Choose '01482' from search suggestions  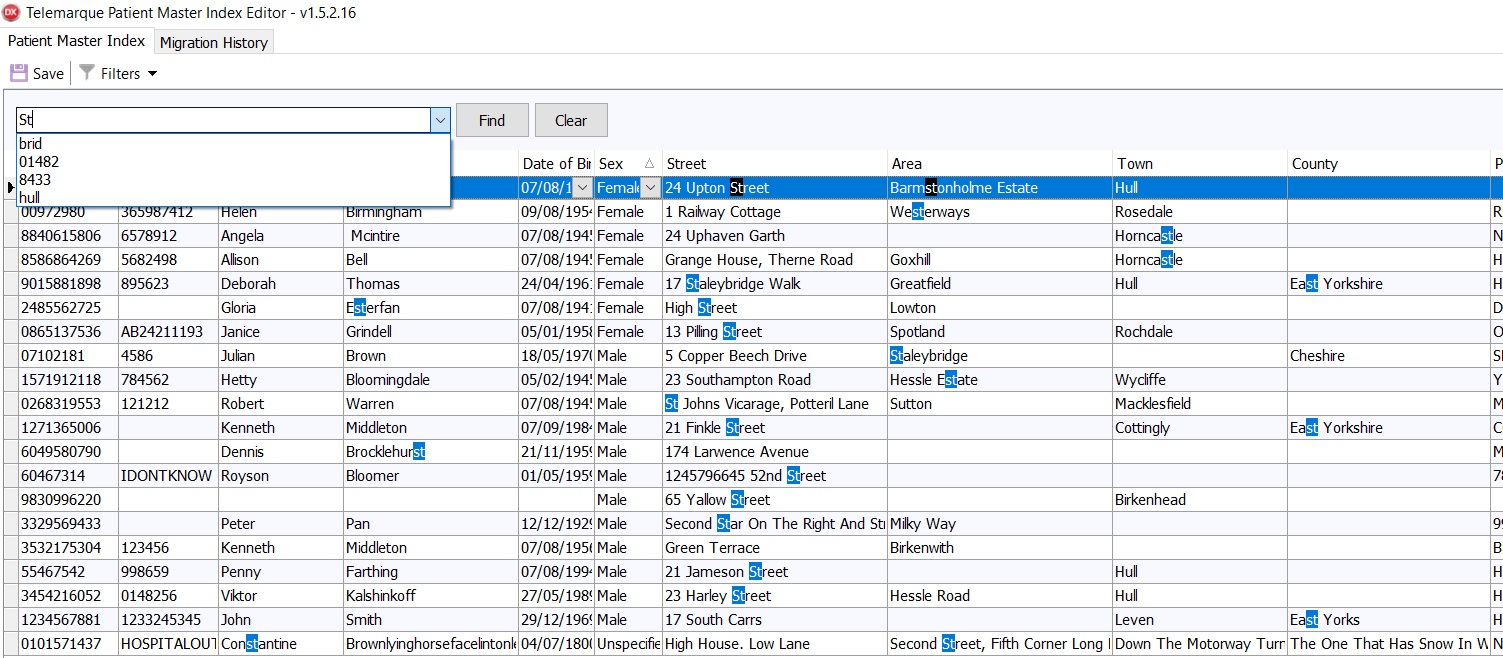[x=39, y=162]
